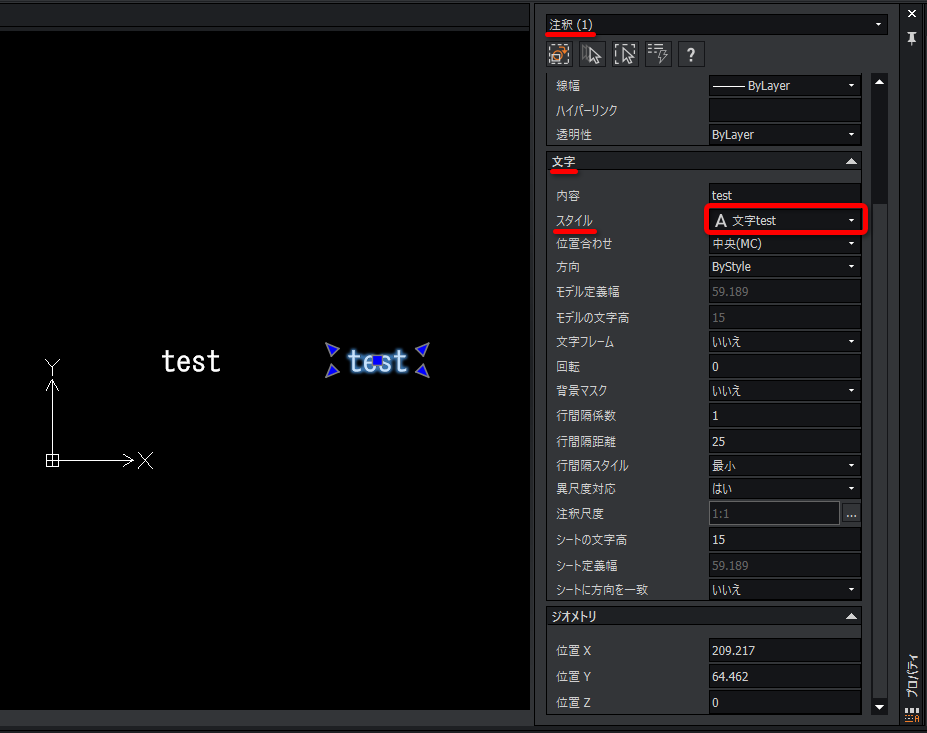Collapse the 文字 section
This screenshot has height=733, width=927.
coord(851,161)
